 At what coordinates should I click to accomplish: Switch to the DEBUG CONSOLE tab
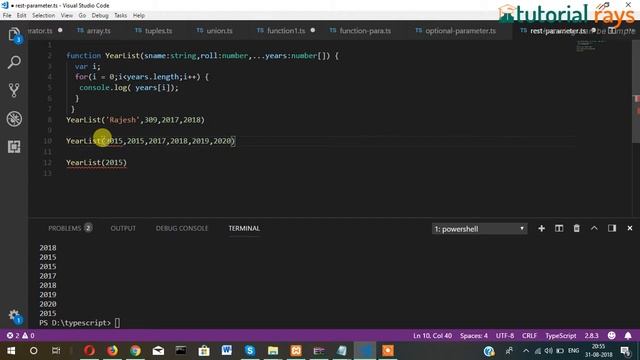pos(182,228)
